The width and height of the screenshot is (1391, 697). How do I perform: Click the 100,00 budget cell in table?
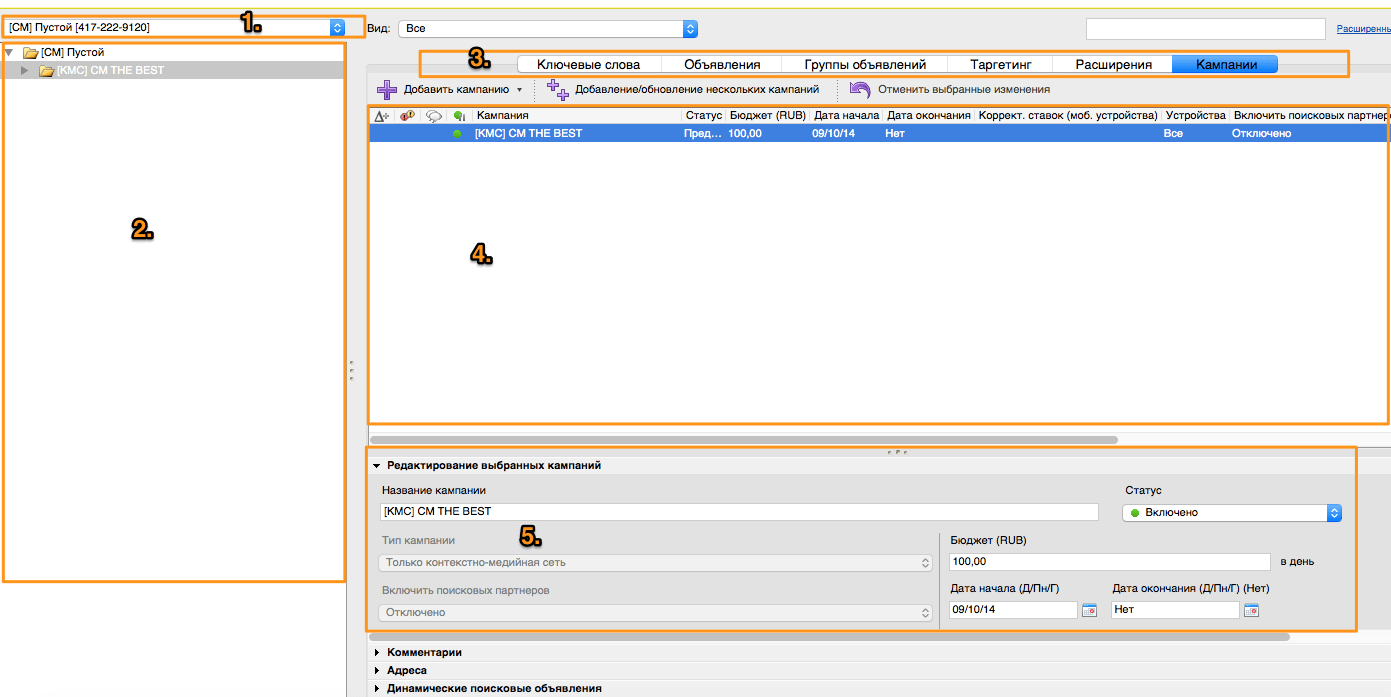pos(745,133)
